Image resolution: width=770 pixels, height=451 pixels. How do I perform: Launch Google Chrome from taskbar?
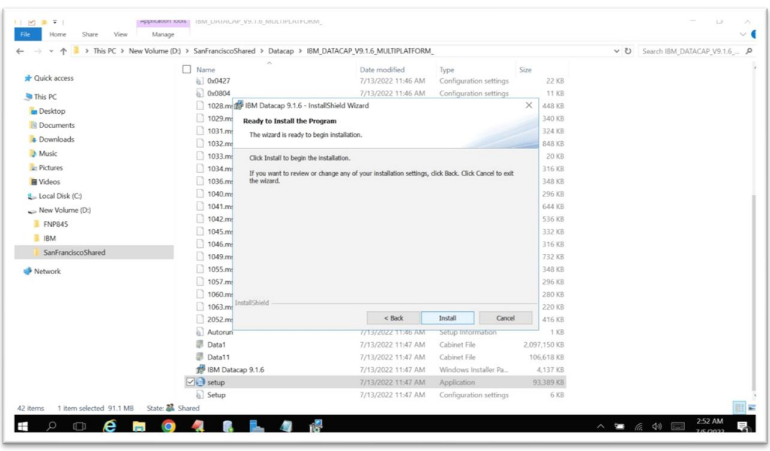[x=168, y=425]
